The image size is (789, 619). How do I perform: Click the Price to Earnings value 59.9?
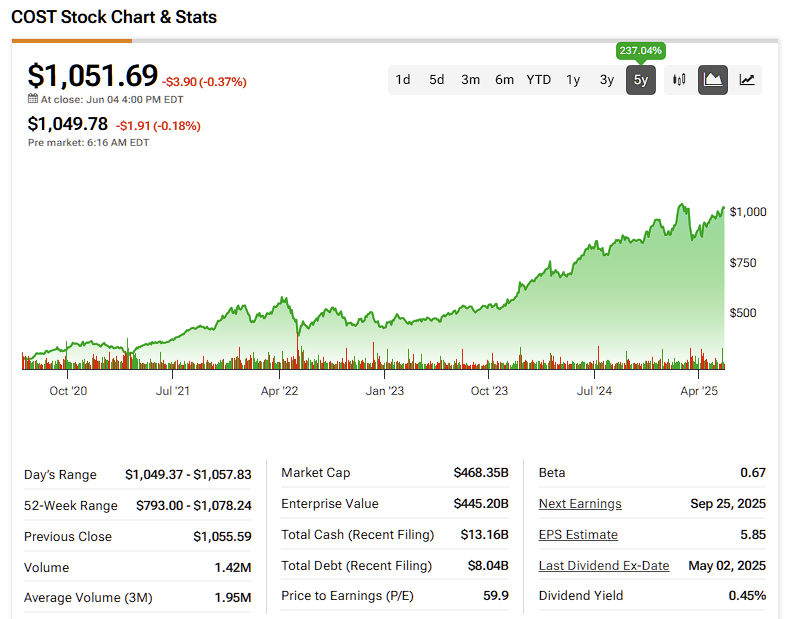496,596
